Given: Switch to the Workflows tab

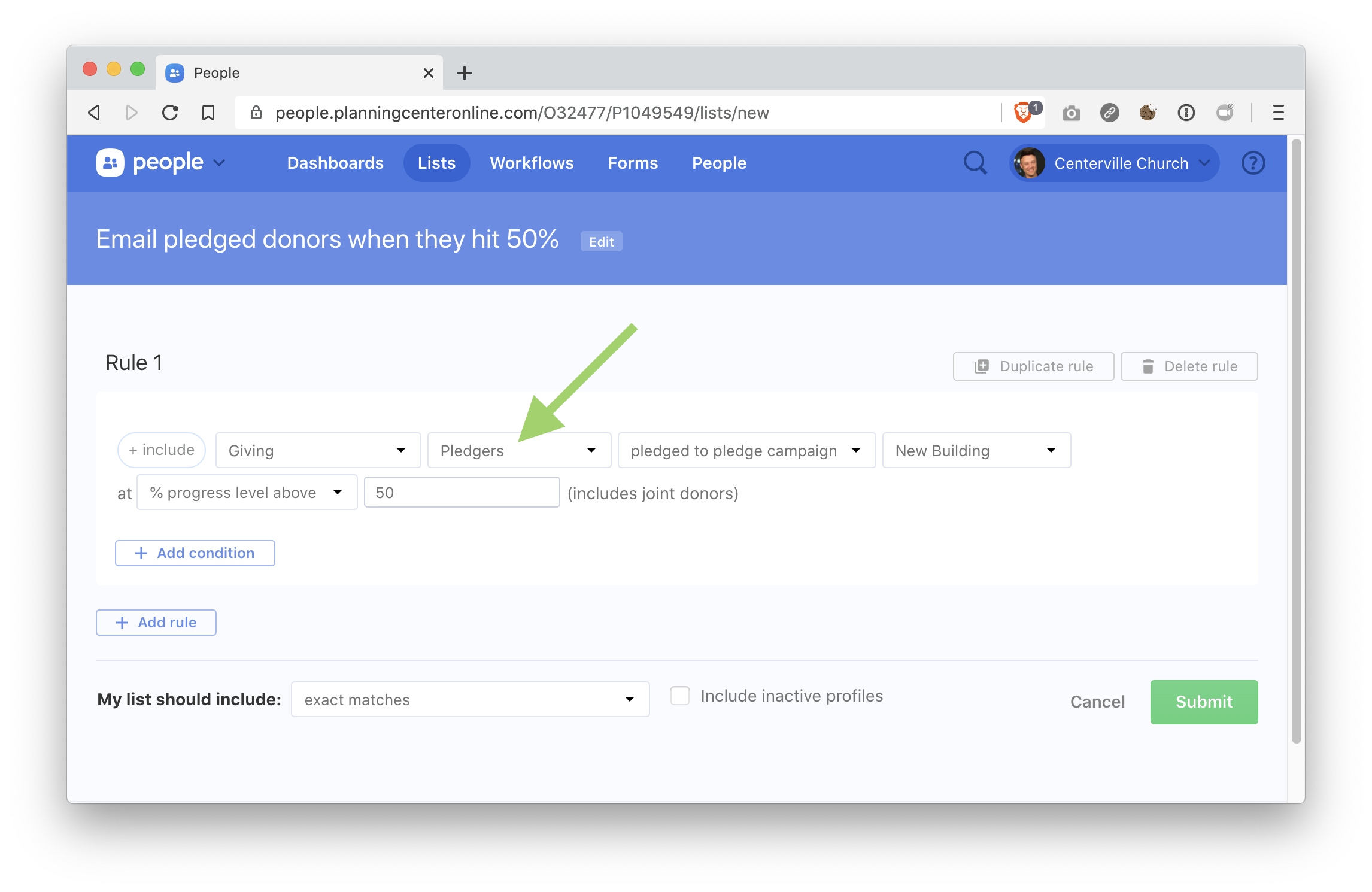Looking at the screenshot, I should pos(532,163).
